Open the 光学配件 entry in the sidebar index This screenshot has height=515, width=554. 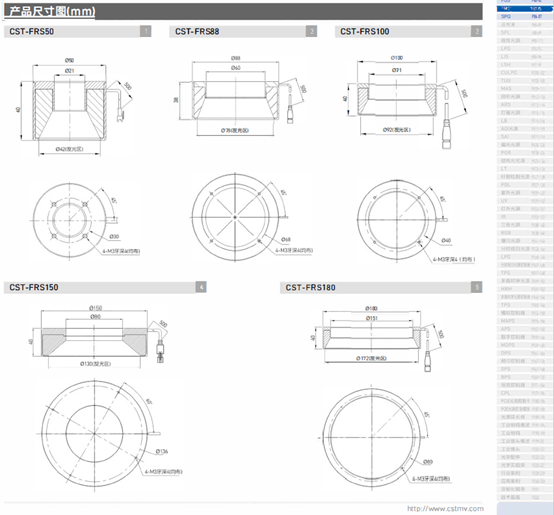pyautogui.click(x=524, y=457)
